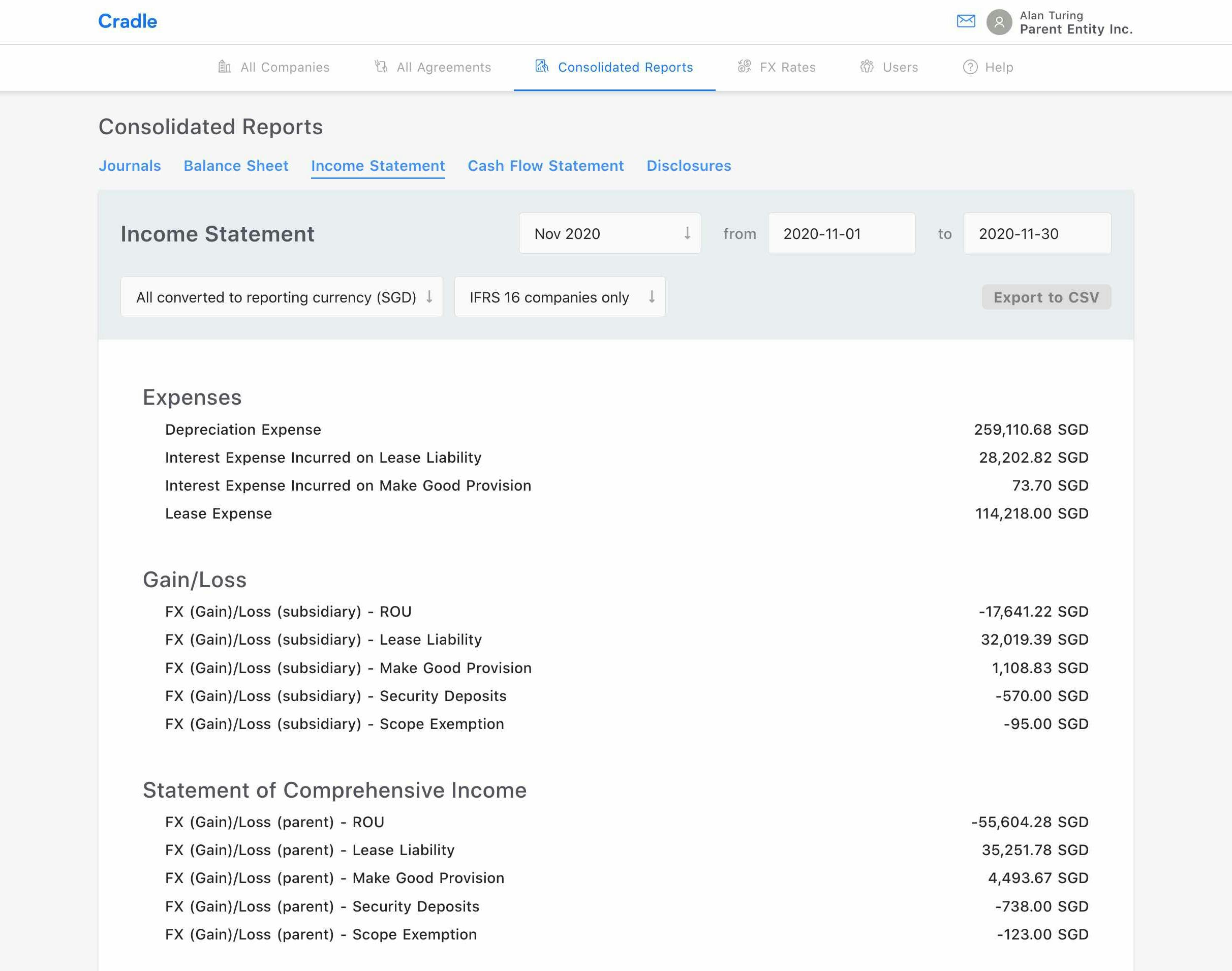Switch to the Balance Sheet tab
Viewport: 1232px width, 971px height.
click(x=236, y=166)
